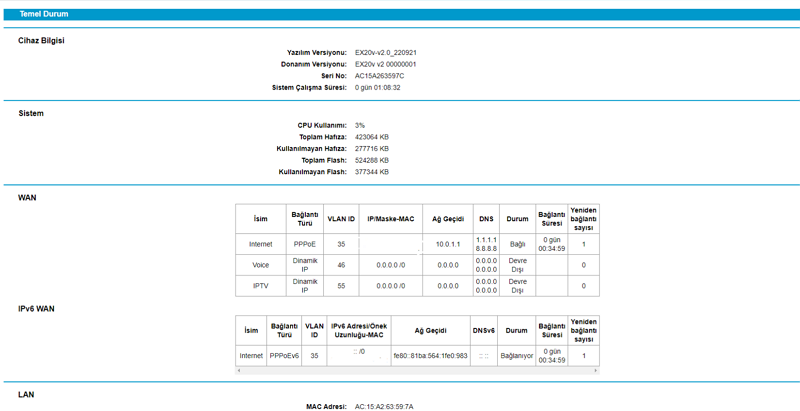This screenshot has width=800, height=411.
Task: Select the IPTV row in WAN table
Action: pos(260,286)
